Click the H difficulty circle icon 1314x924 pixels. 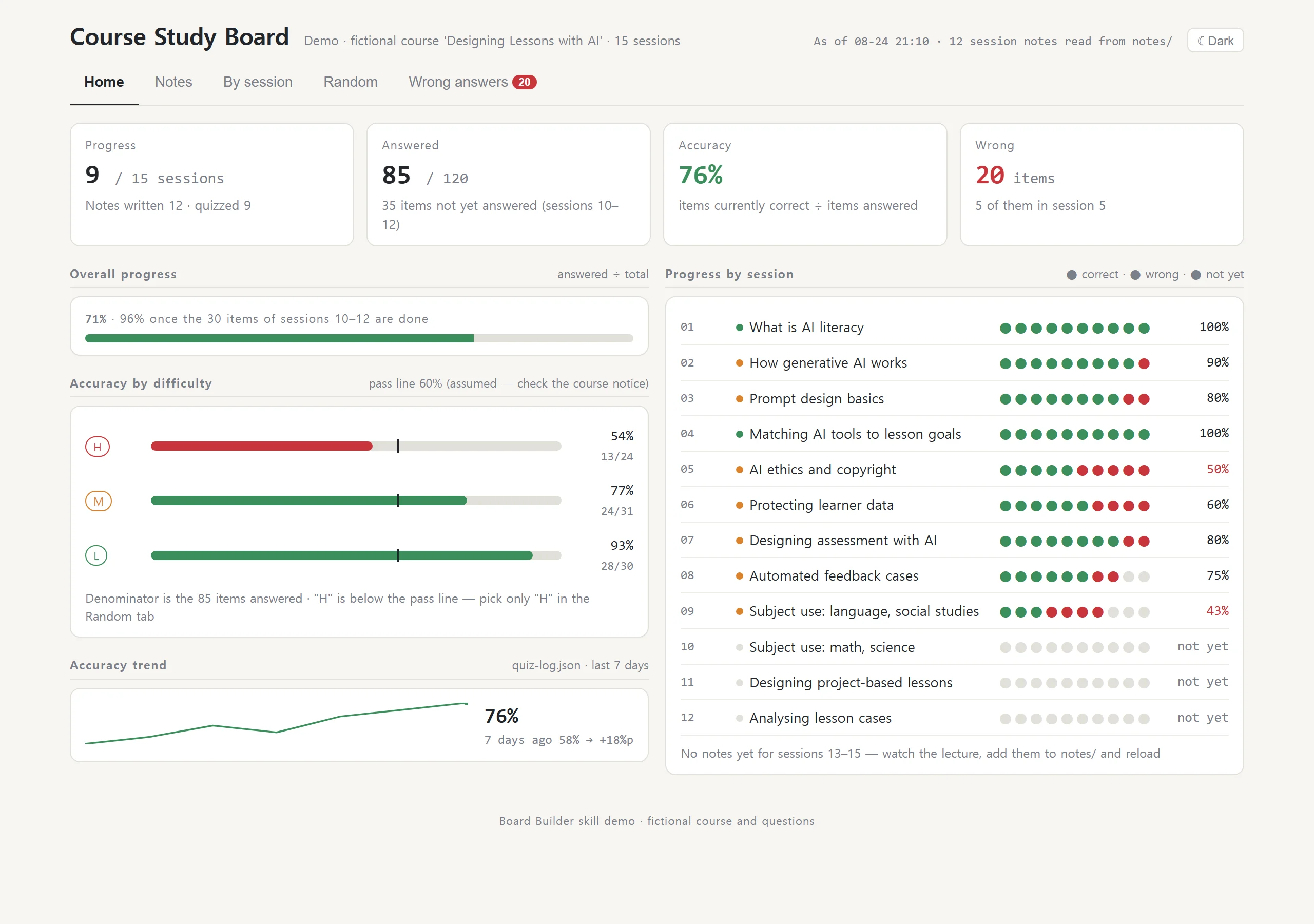98,447
